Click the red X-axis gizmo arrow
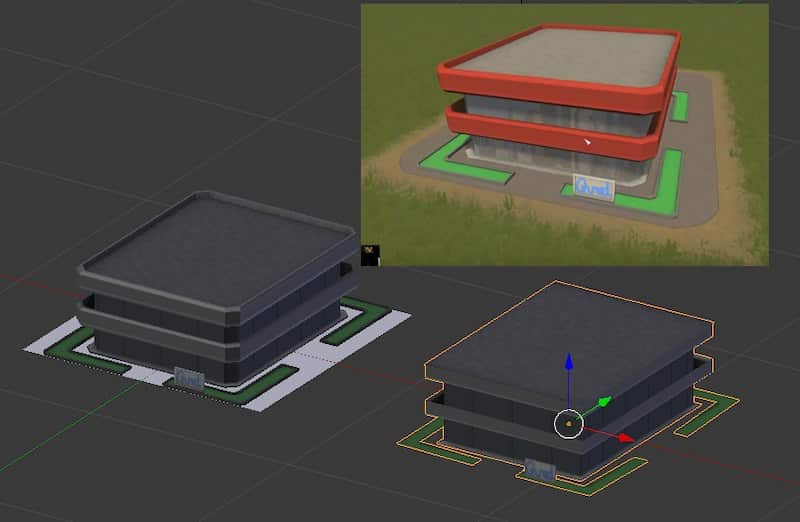Screen dimensions: 800x522 (x=625, y=437)
